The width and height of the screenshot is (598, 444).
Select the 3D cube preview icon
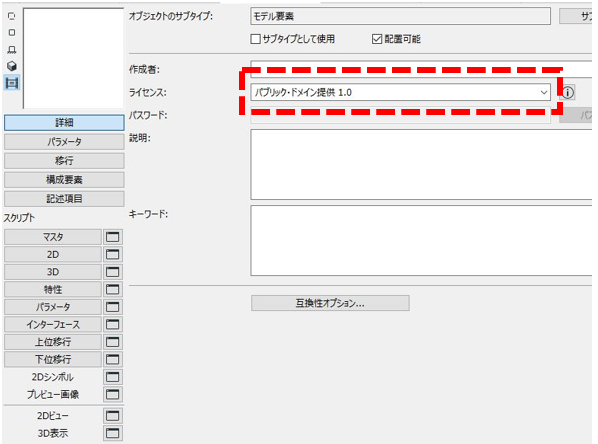[12, 66]
